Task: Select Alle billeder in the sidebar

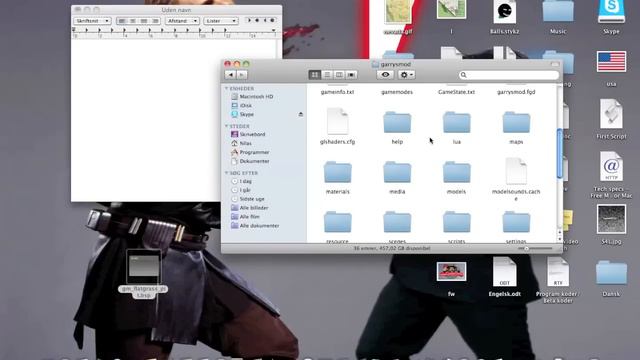Action: click(249, 208)
